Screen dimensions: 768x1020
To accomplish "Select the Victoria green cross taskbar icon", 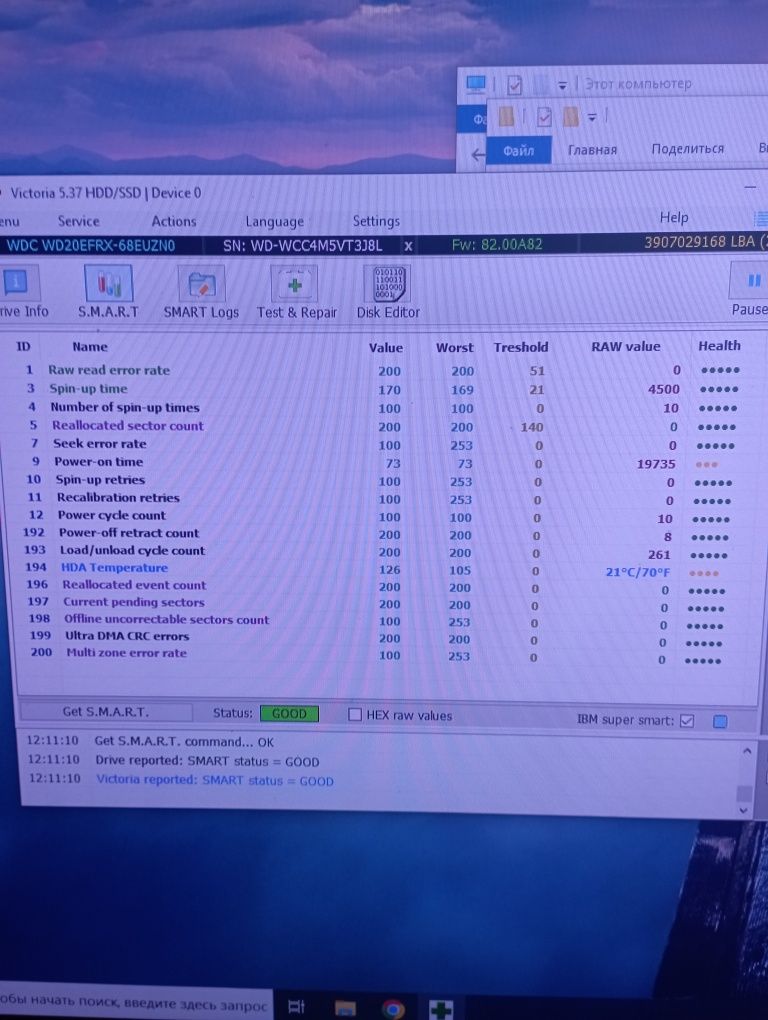I will (x=441, y=1010).
